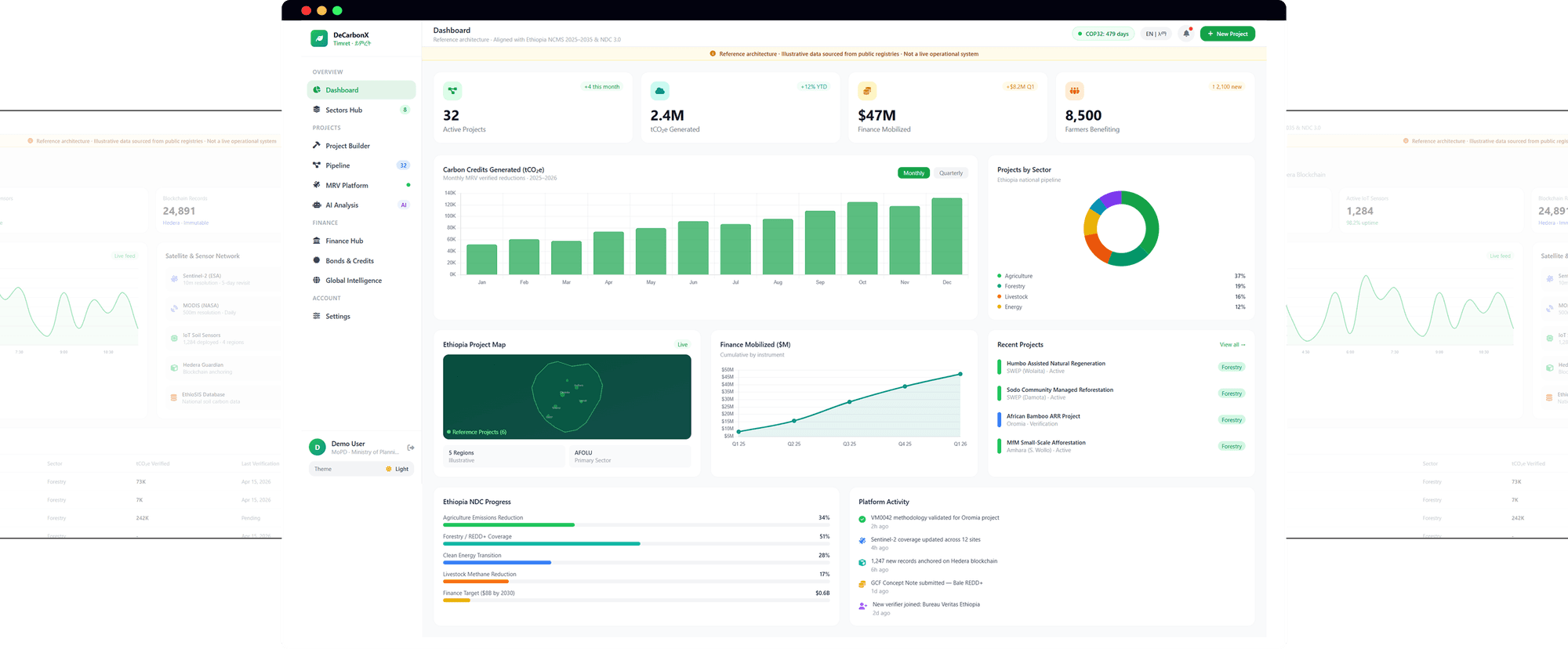Click the Projects by Sector donut chart

click(x=1121, y=228)
